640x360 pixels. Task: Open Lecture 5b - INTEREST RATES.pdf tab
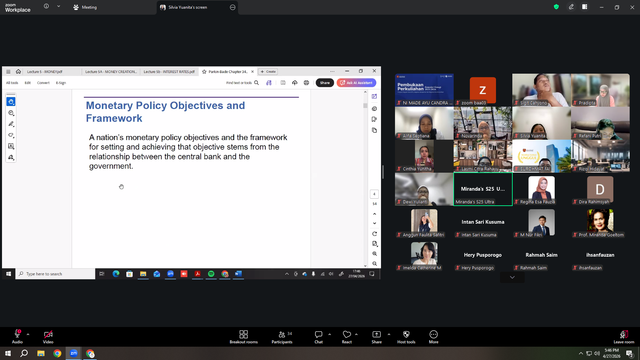pos(169,71)
